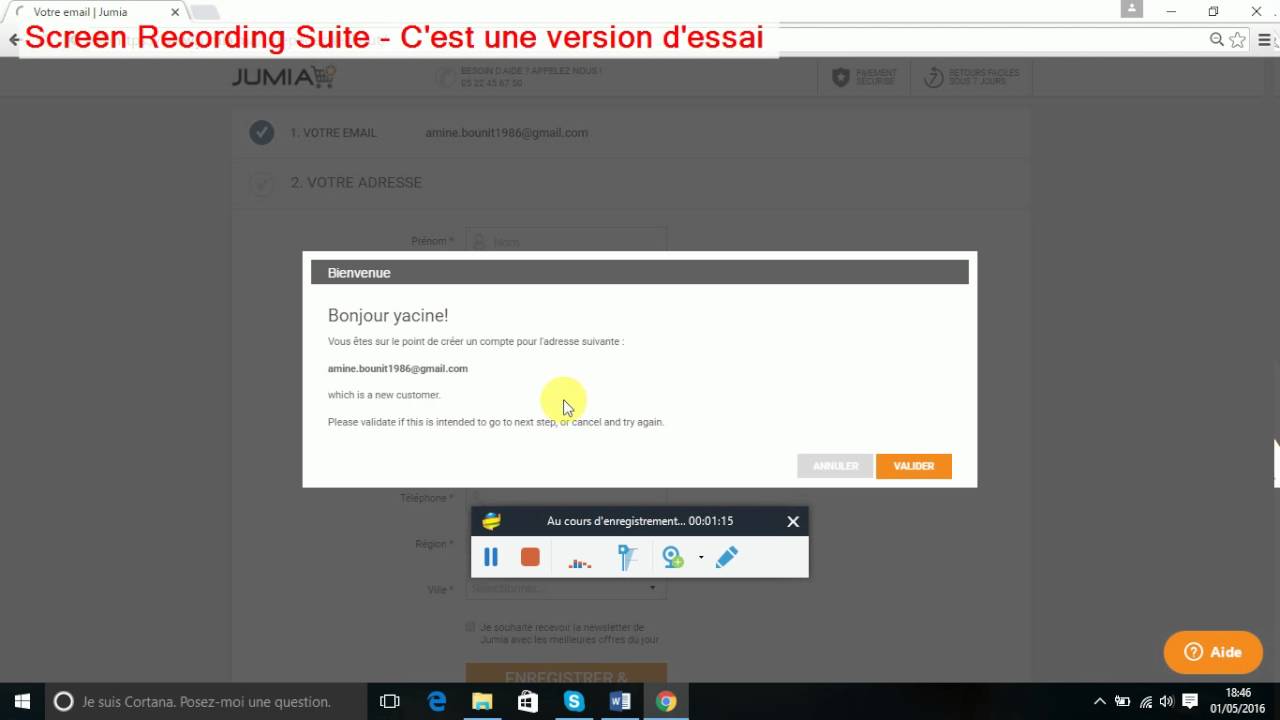Open Skype from the taskbar
Viewport: 1280px width, 720px height.
click(x=574, y=702)
